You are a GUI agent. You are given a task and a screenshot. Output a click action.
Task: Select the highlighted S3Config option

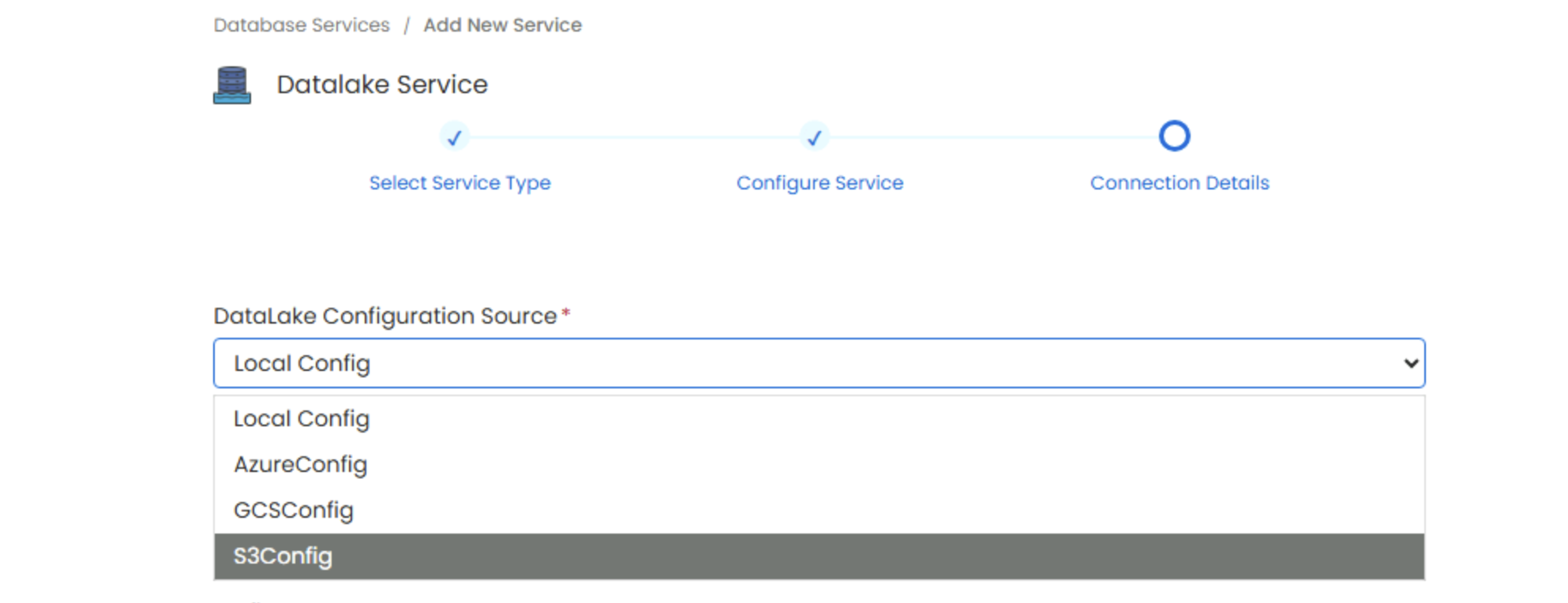pos(283,556)
